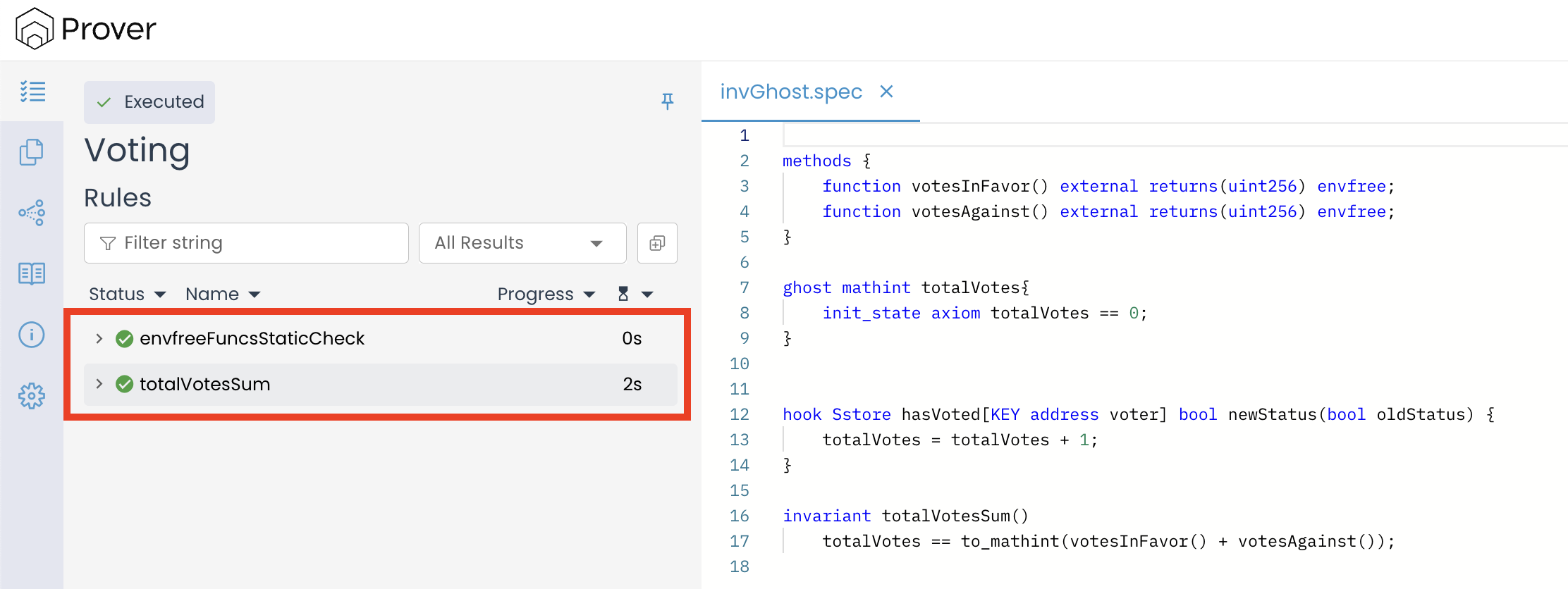Sort rules by Name column
The height and width of the screenshot is (589, 1568).
click(222, 294)
